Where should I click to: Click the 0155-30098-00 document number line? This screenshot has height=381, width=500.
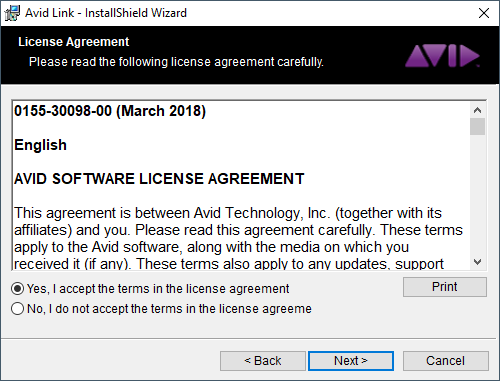(110, 111)
